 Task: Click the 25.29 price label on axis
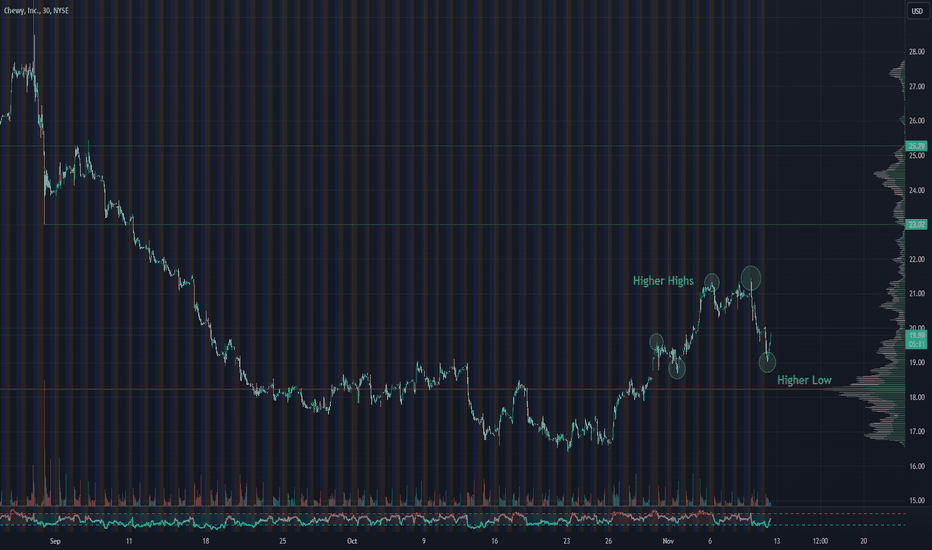(x=916, y=146)
